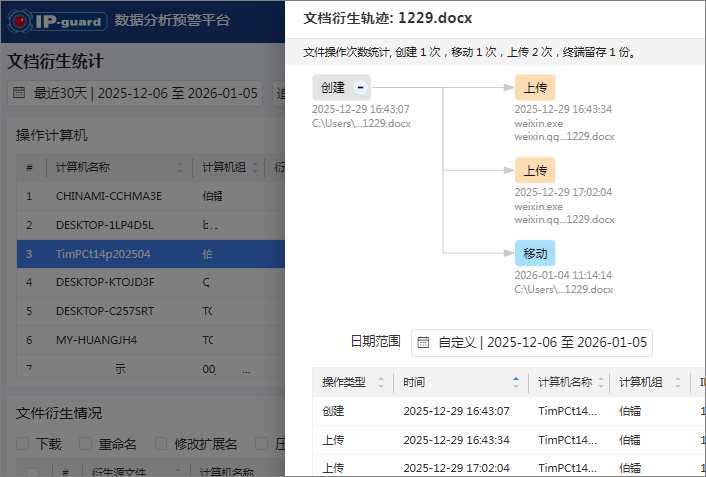This screenshot has width=706, height=477.
Task: Sort detail table by 操作类型 column
Action: pyautogui.click(x=381, y=382)
